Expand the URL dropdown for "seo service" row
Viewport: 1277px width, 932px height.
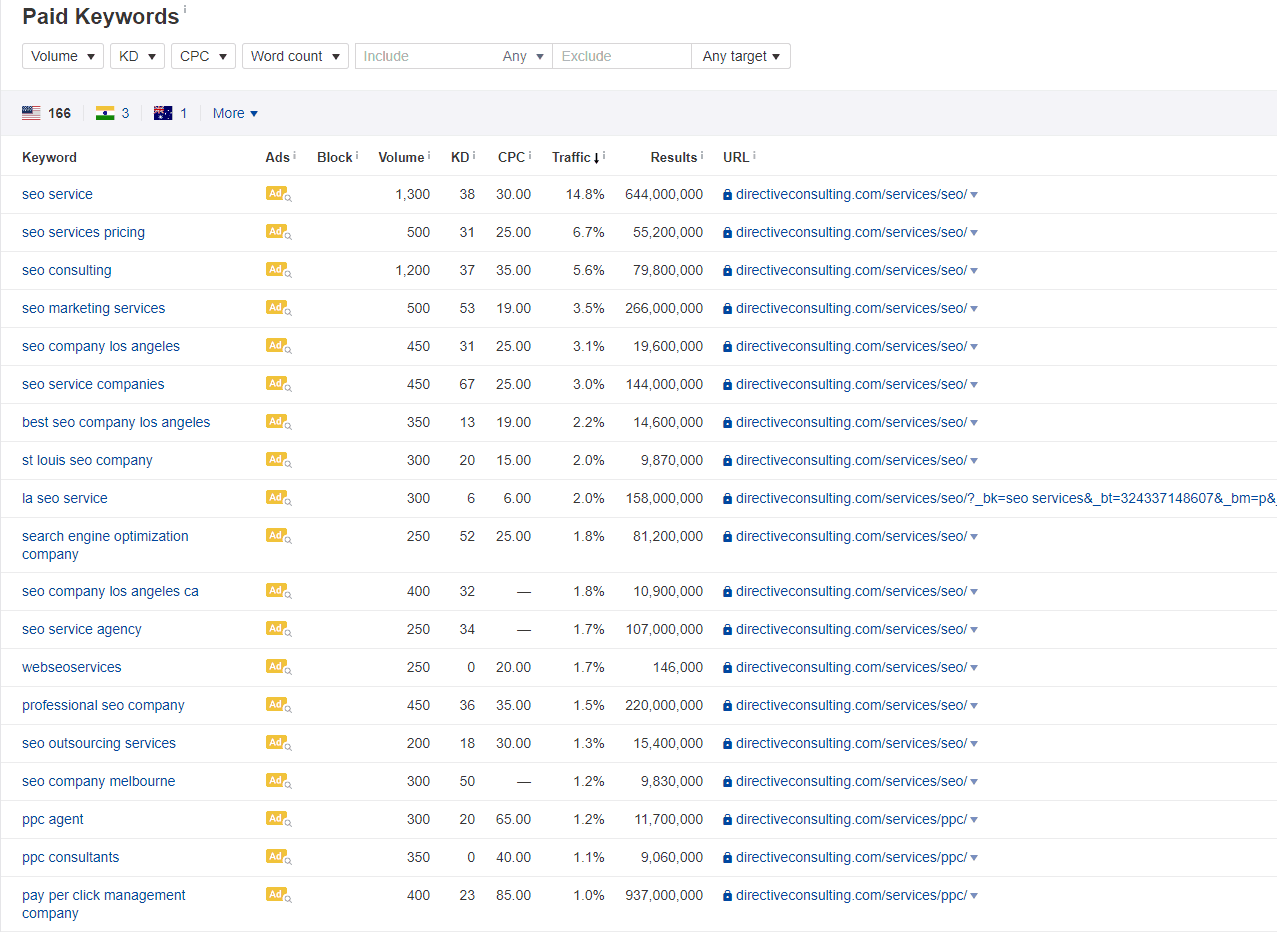click(973, 193)
